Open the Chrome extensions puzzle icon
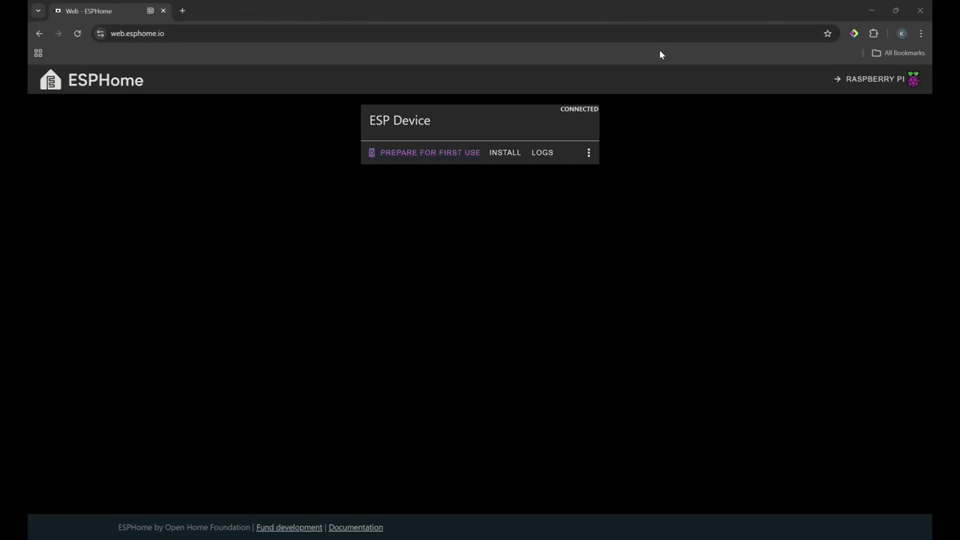This screenshot has height=540, width=960. pyautogui.click(x=873, y=34)
